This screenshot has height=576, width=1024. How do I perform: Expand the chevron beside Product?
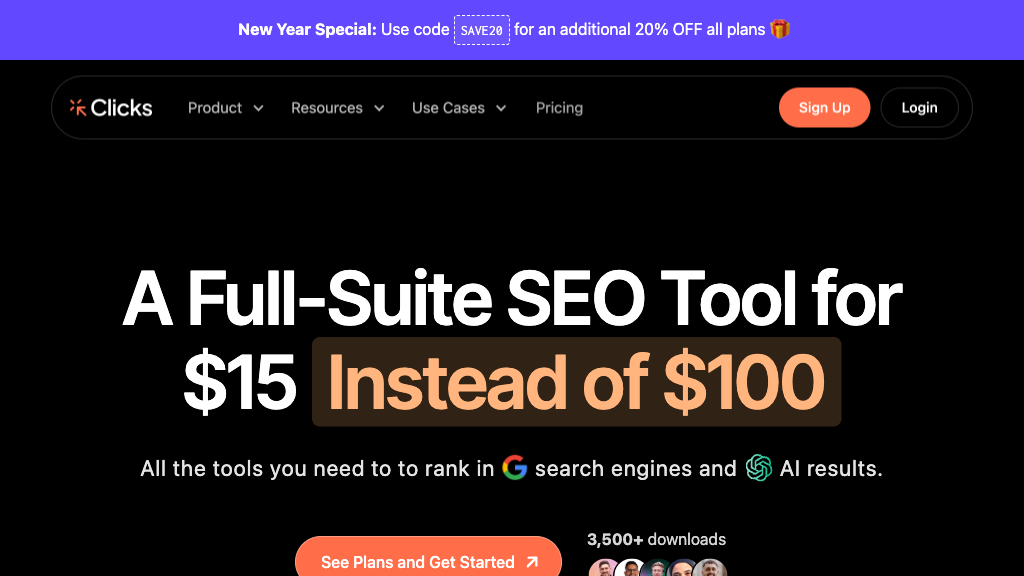coord(259,108)
